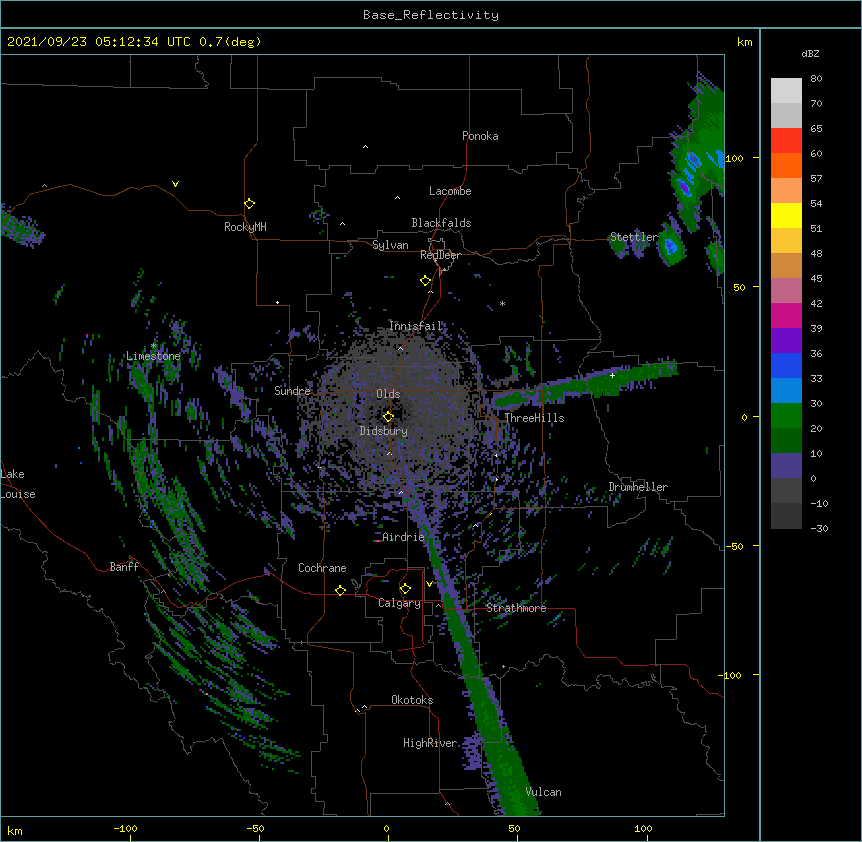This screenshot has height=842, width=862.
Task: Select the light gray 80-70 dBZ legend swatch
Action: pos(786,91)
